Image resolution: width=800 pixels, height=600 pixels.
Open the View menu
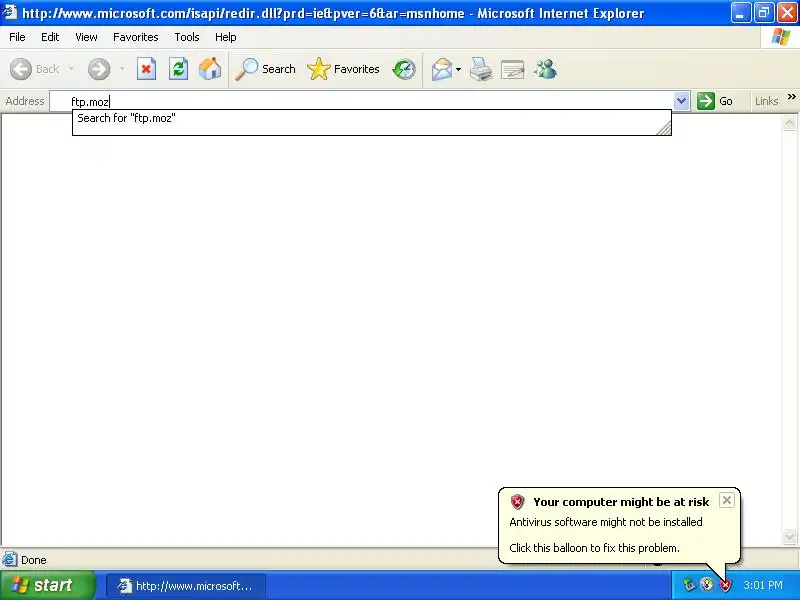coord(86,37)
